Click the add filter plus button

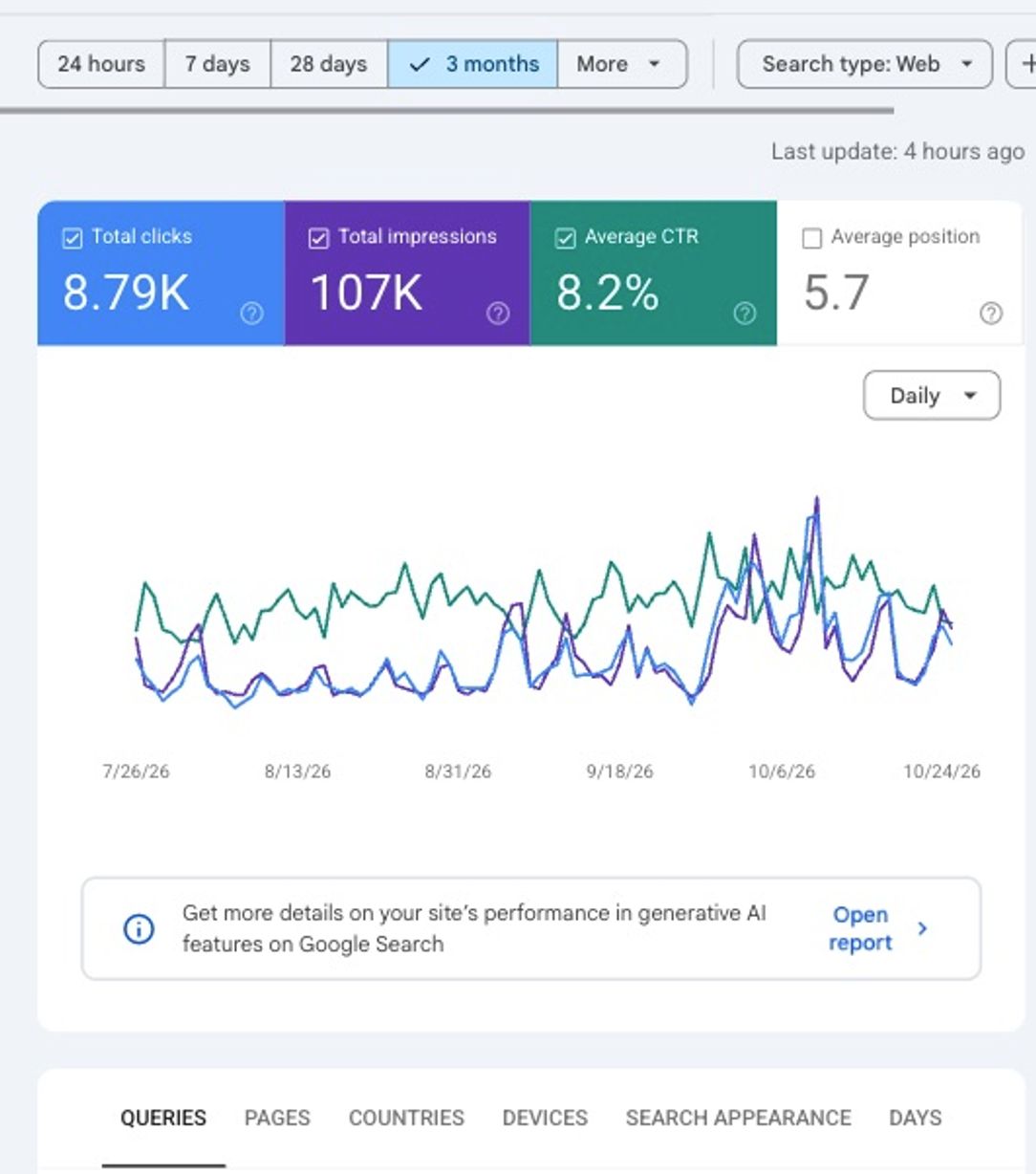(1023, 64)
